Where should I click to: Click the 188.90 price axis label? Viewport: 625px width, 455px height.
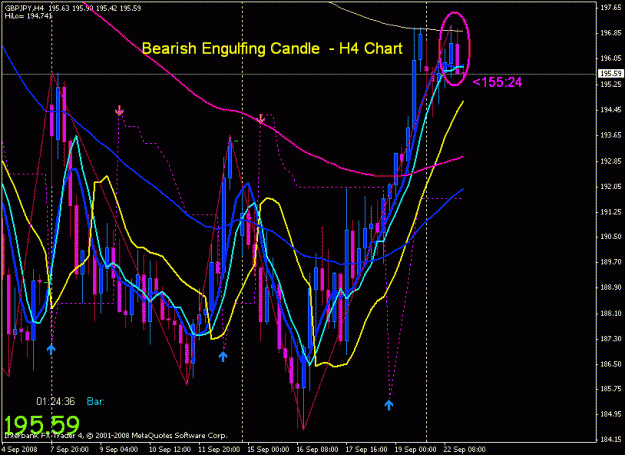[611, 287]
